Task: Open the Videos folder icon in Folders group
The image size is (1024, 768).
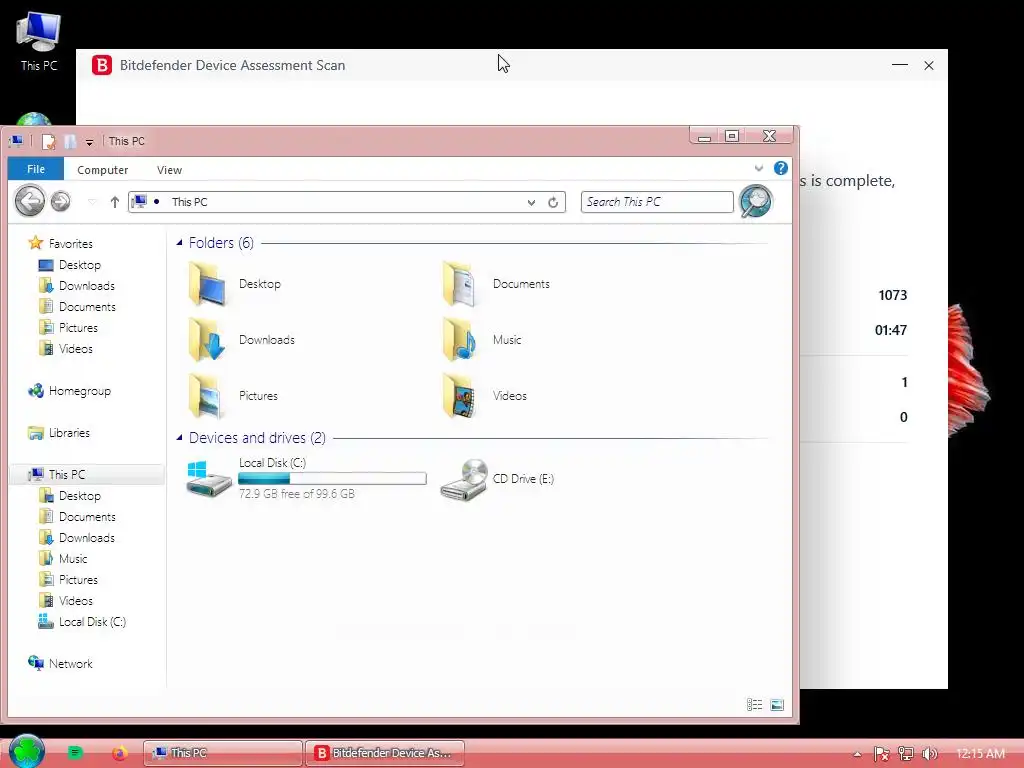Action: [x=460, y=396]
